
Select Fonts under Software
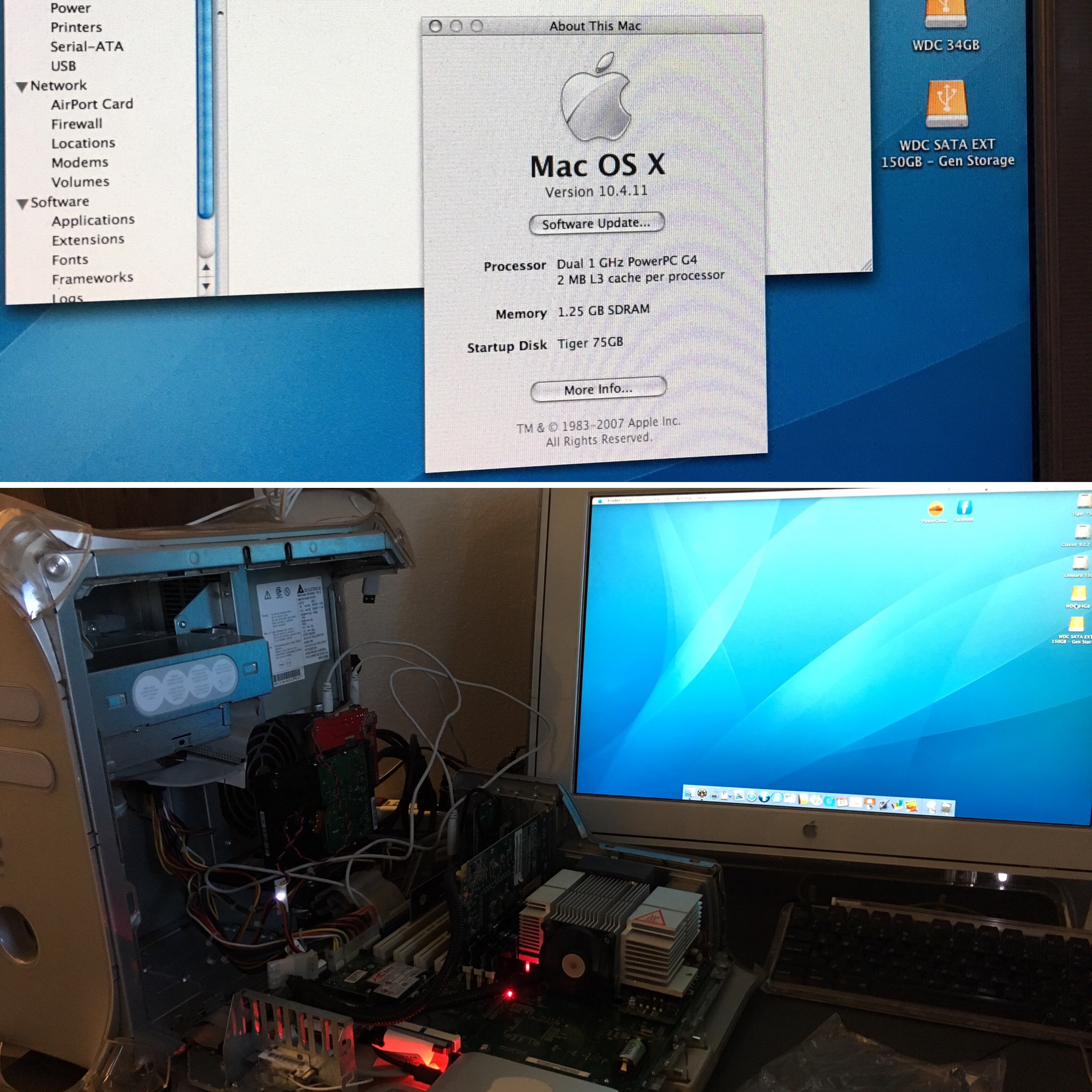(x=70, y=260)
